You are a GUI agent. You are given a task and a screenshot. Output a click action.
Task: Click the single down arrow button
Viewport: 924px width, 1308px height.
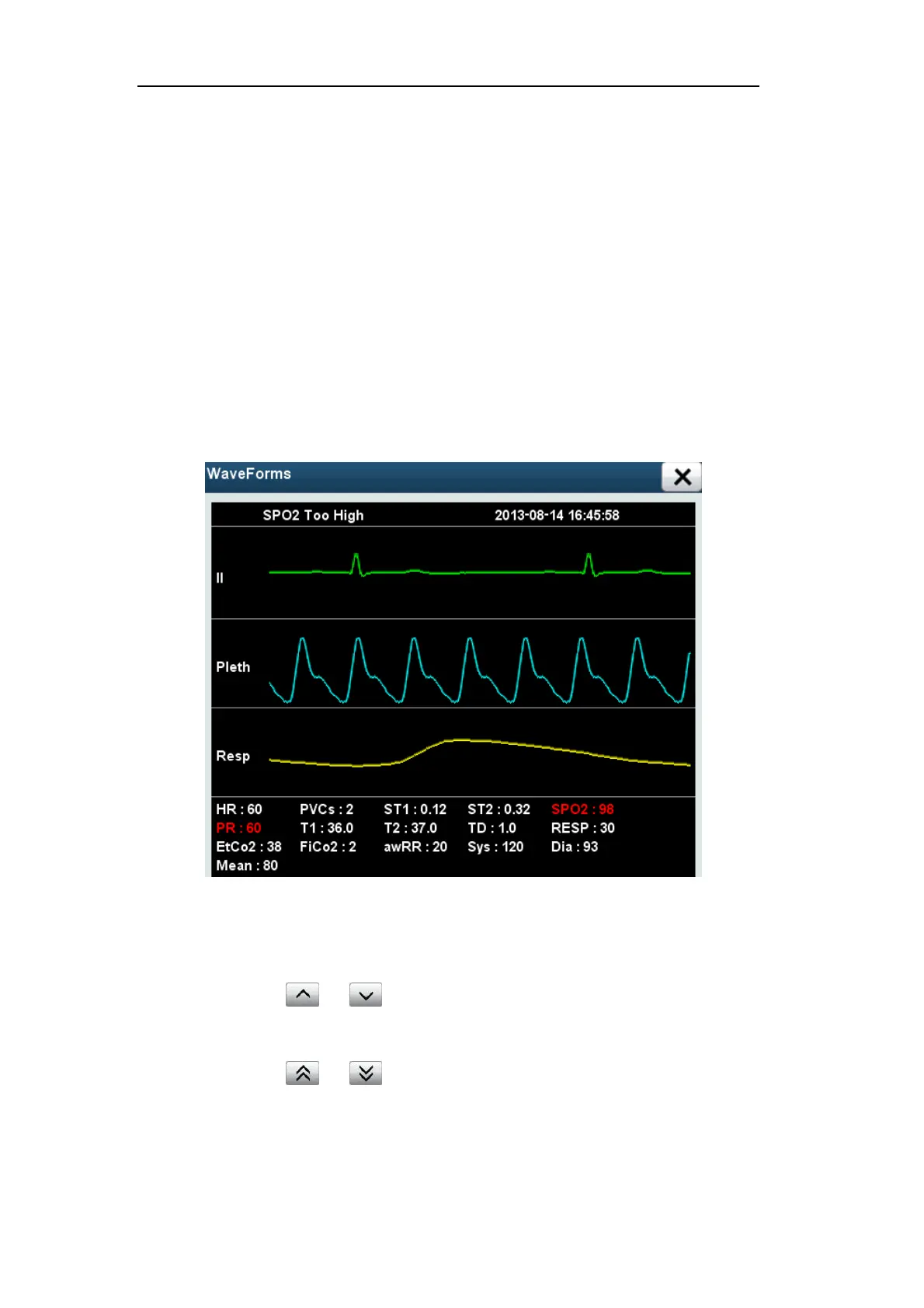pos(366,994)
